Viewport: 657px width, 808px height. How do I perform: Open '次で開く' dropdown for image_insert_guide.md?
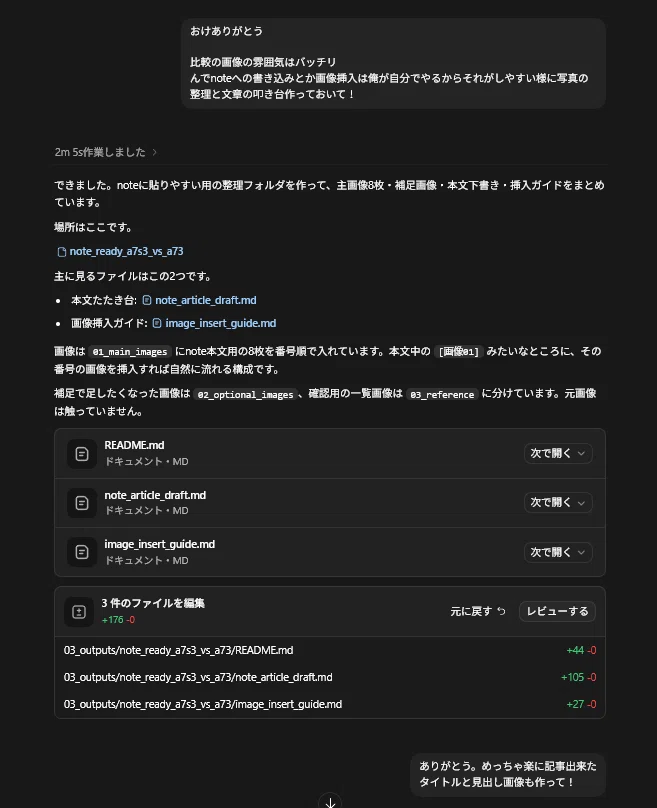pyautogui.click(x=558, y=552)
